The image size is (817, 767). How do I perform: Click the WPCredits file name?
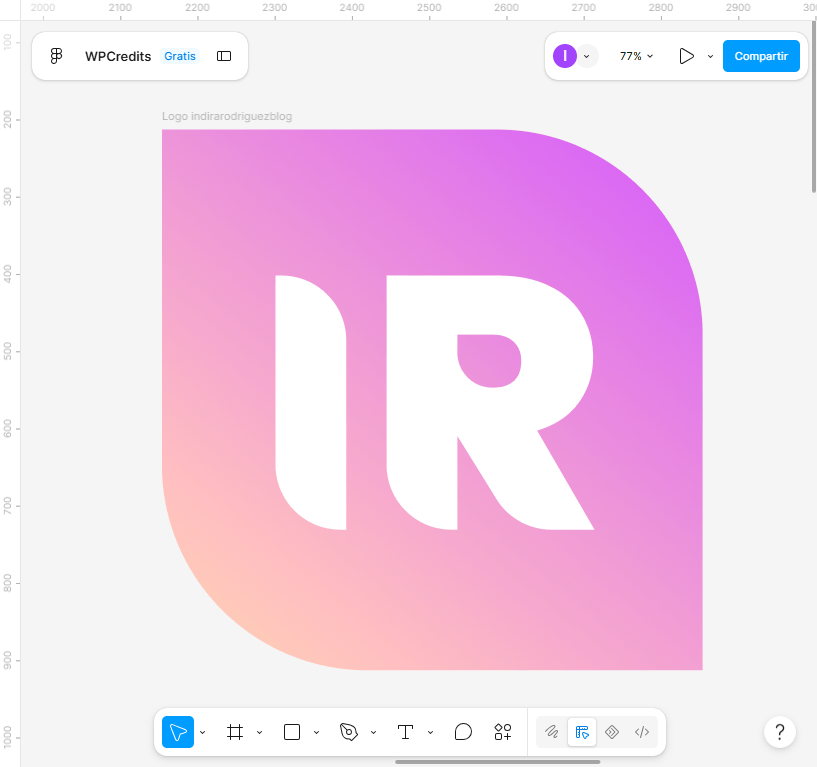pos(118,56)
